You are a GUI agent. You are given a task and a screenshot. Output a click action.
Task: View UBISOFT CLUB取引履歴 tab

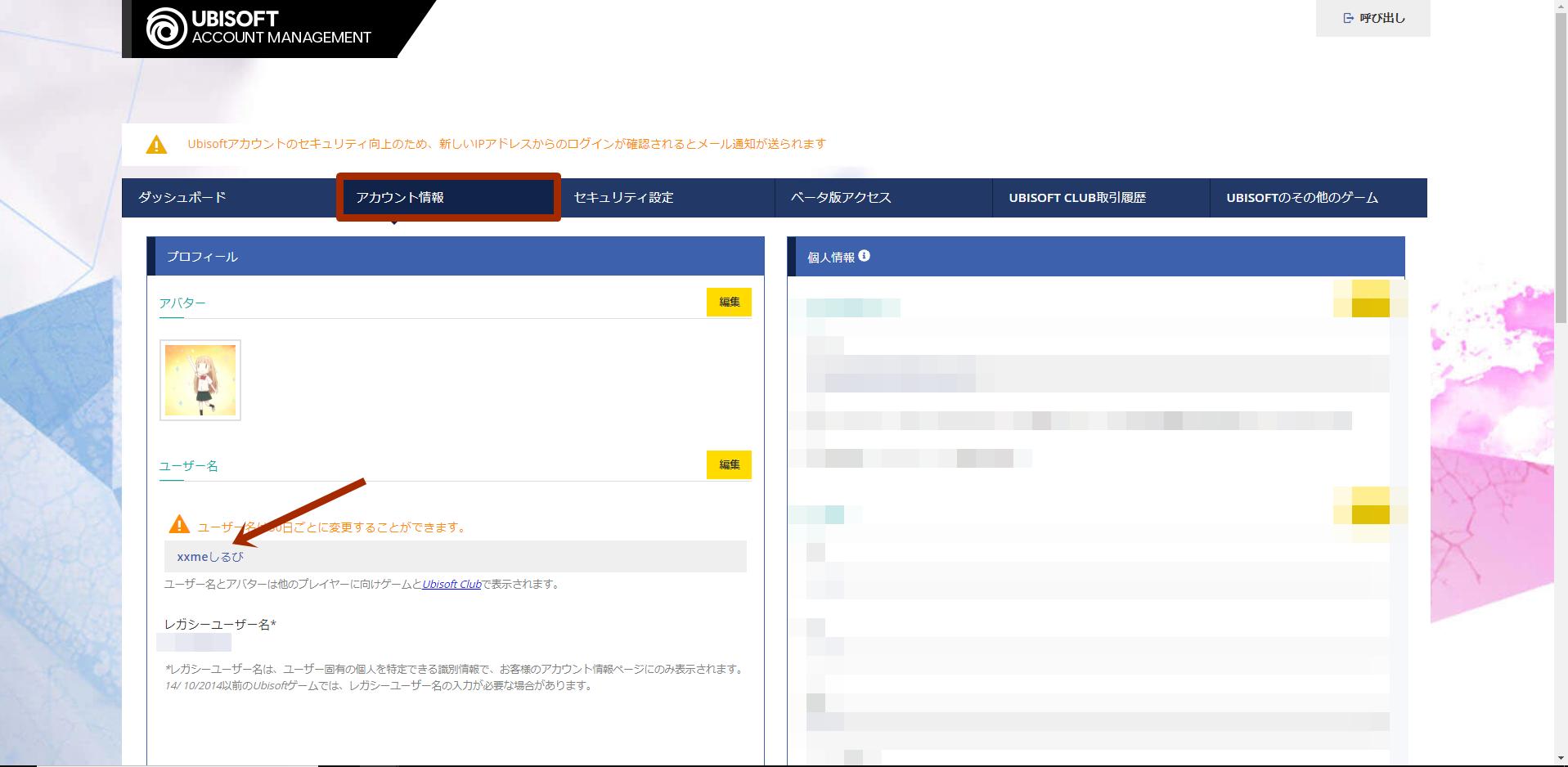(1101, 198)
